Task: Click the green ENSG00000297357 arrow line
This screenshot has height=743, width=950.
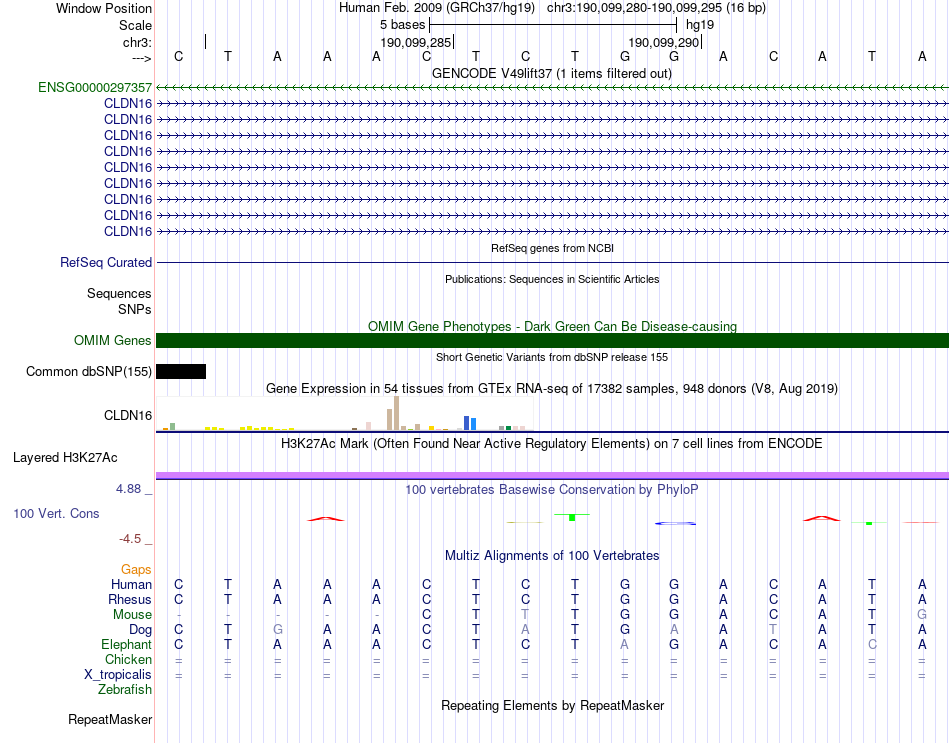Action: (552, 88)
